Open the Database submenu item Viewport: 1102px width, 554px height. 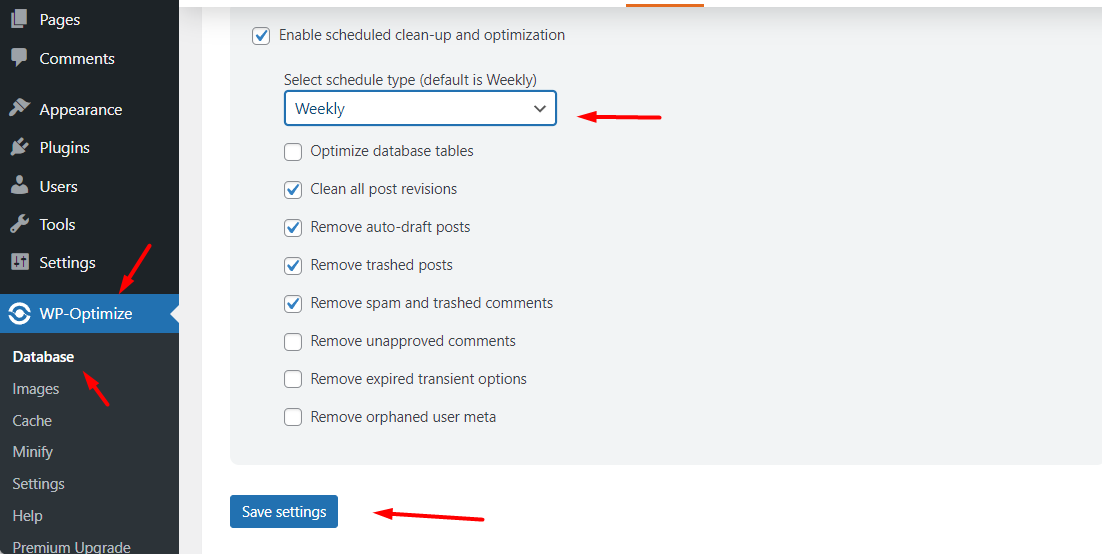click(43, 357)
